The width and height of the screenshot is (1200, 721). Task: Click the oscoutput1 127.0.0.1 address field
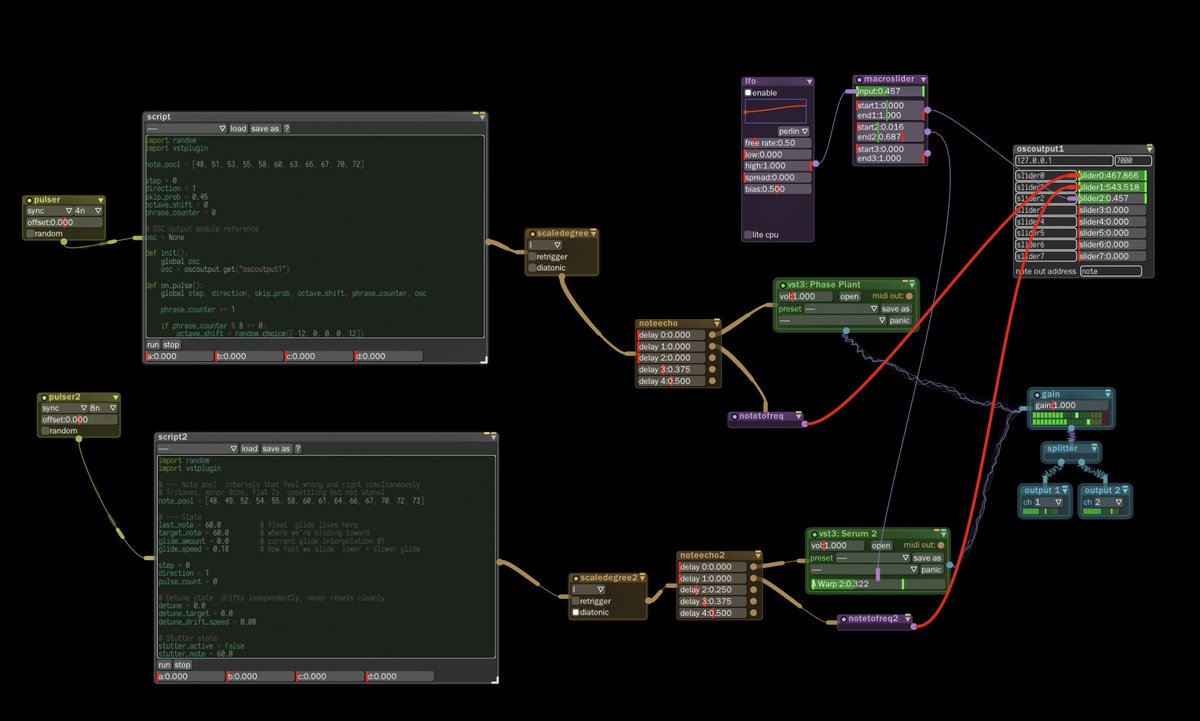1064,160
